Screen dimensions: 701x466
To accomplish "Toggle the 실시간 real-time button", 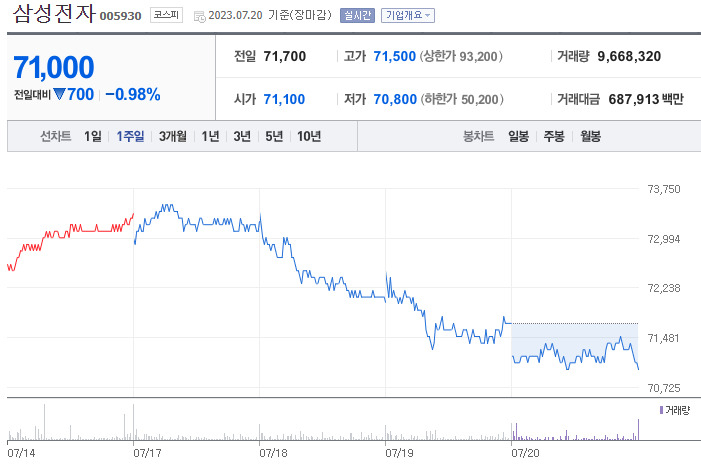I will 357,16.
